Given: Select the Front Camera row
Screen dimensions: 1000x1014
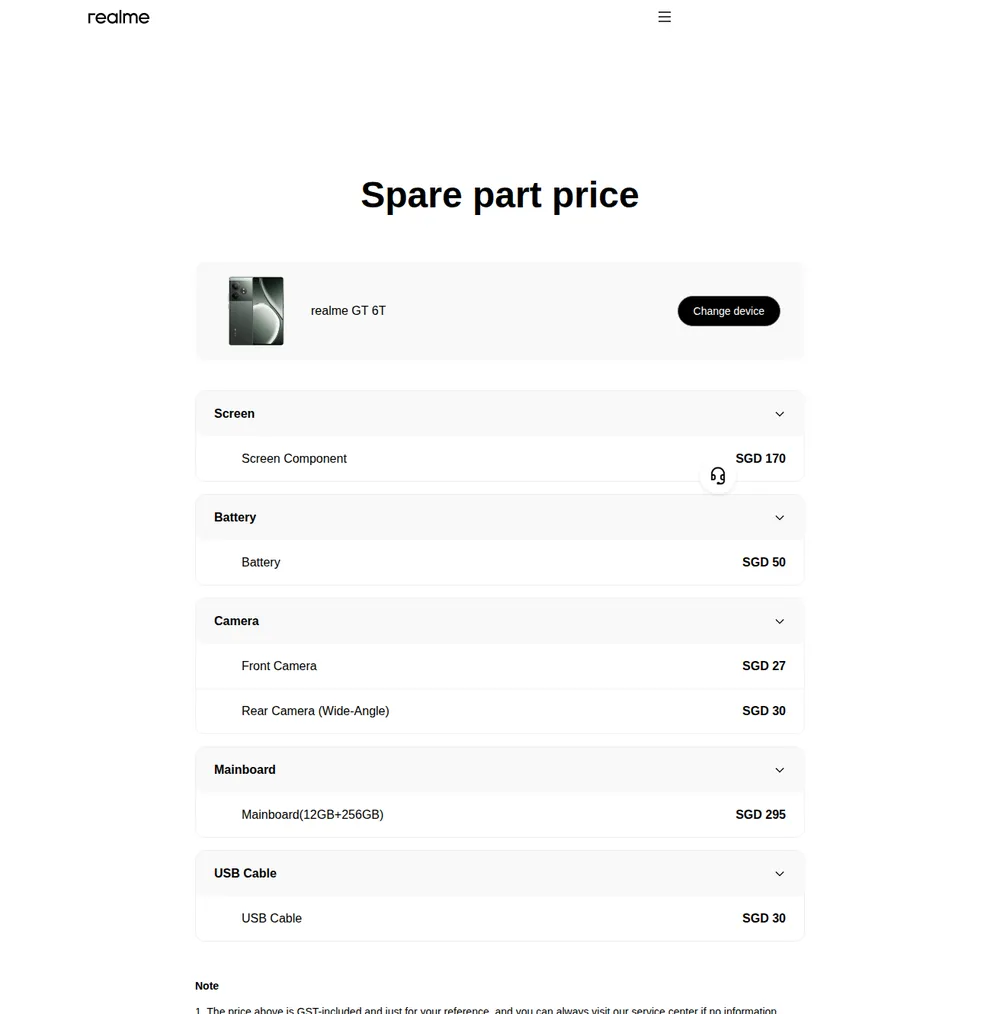Looking at the screenshot, I should pyautogui.click(x=500, y=666).
